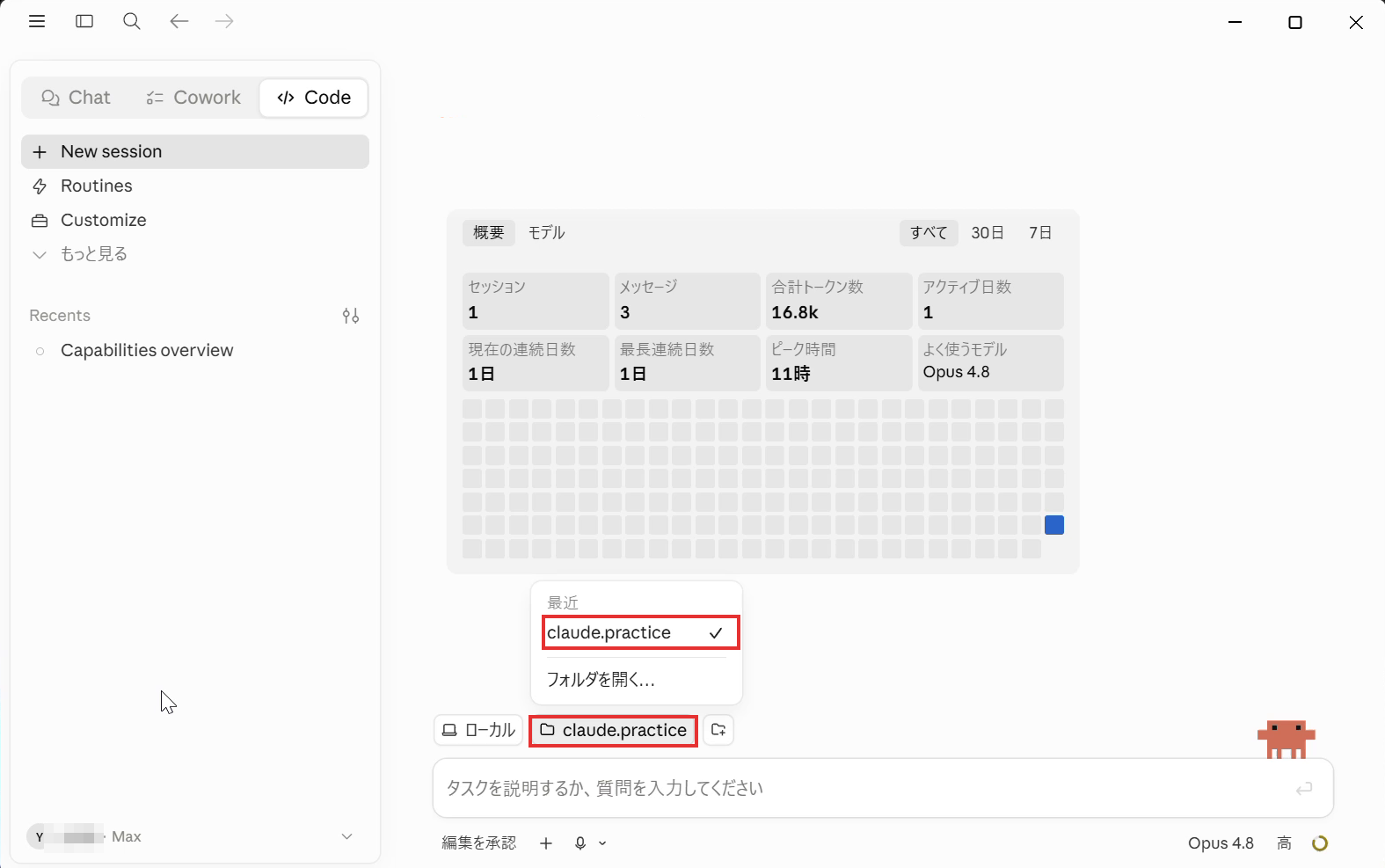The height and width of the screenshot is (868, 1385).
Task: Open search with the magnifier icon
Action: click(132, 21)
